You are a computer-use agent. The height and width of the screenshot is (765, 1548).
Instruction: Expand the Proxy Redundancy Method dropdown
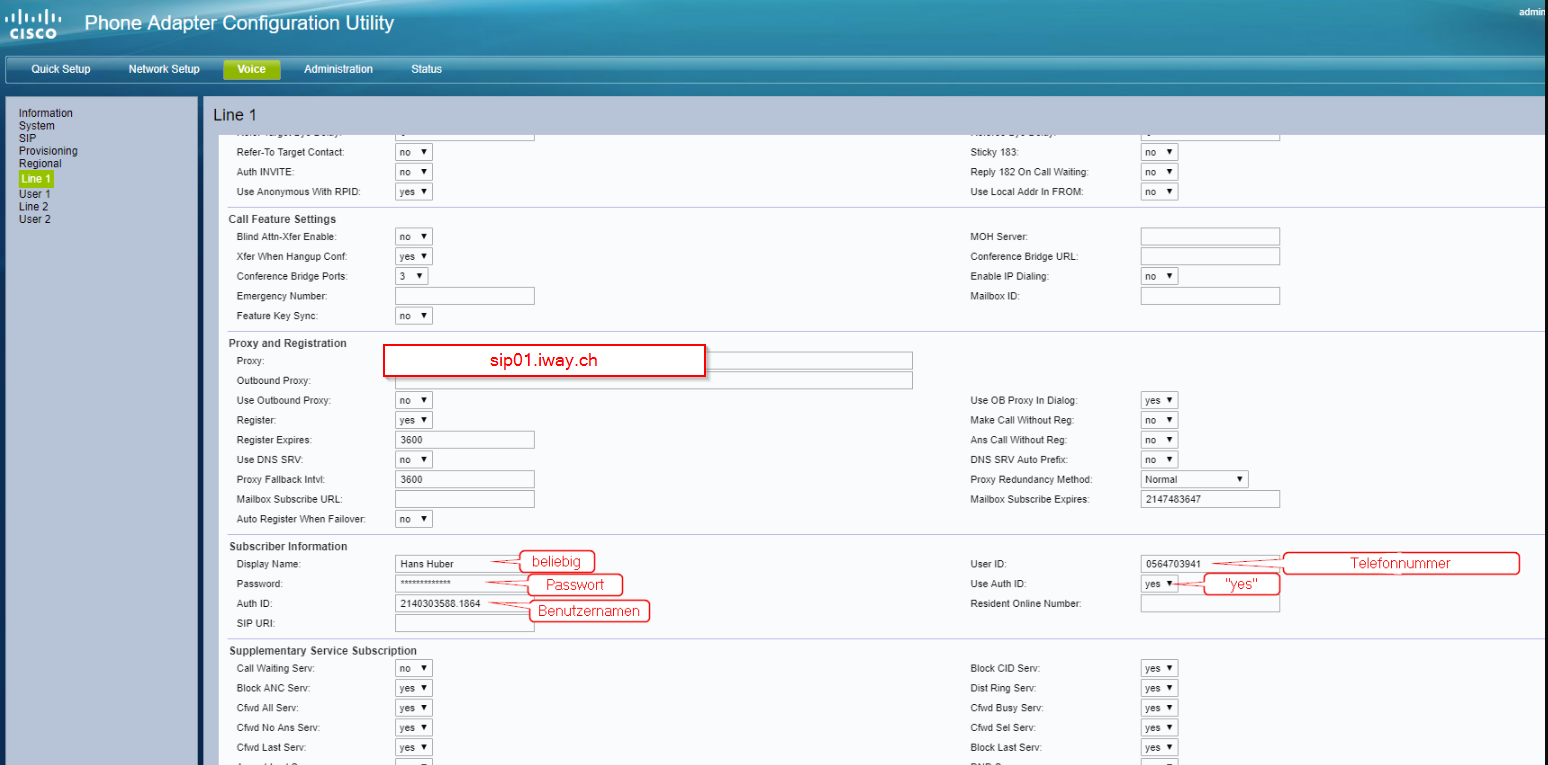tap(1195, 480)
